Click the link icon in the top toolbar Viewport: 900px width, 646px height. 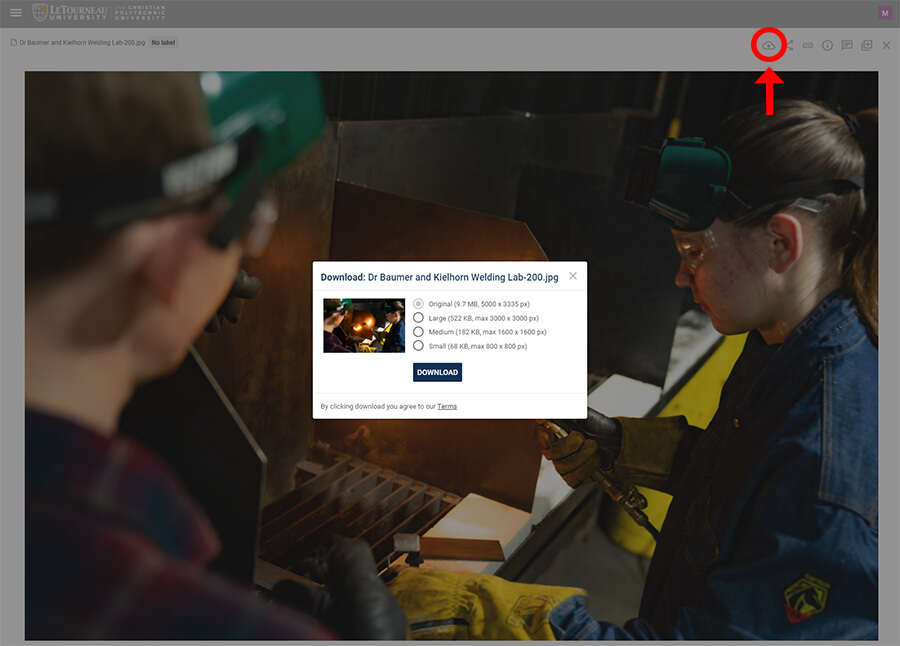point(808,45)
